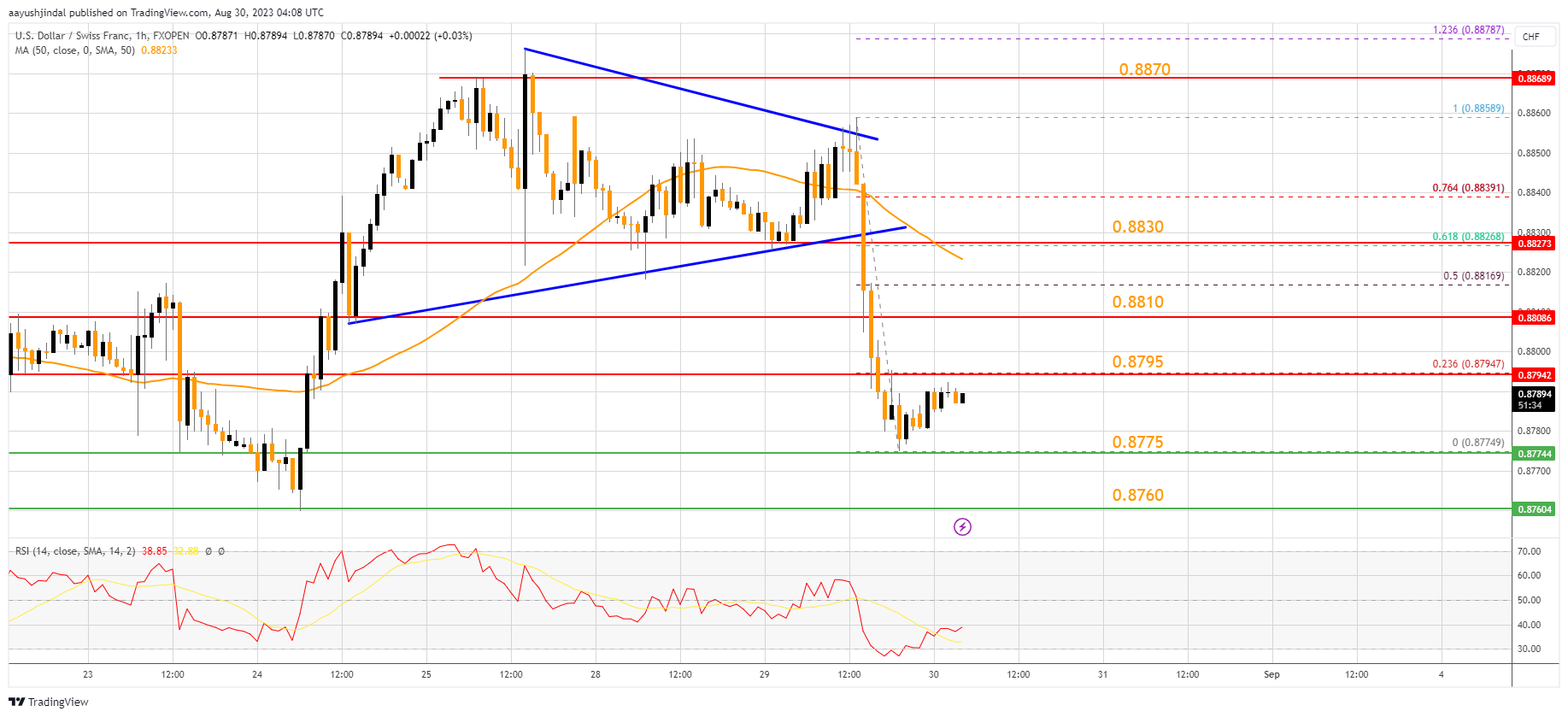The width and height of the screenshot is (1568, 717).
Task: Click the RSI axis label 30.00
Action: 1529,649
